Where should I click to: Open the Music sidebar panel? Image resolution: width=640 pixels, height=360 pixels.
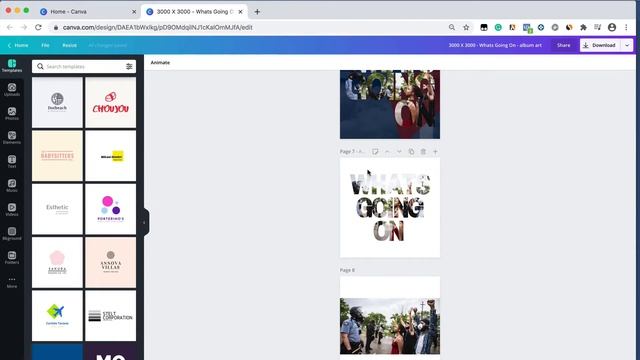tap(12, 186)
